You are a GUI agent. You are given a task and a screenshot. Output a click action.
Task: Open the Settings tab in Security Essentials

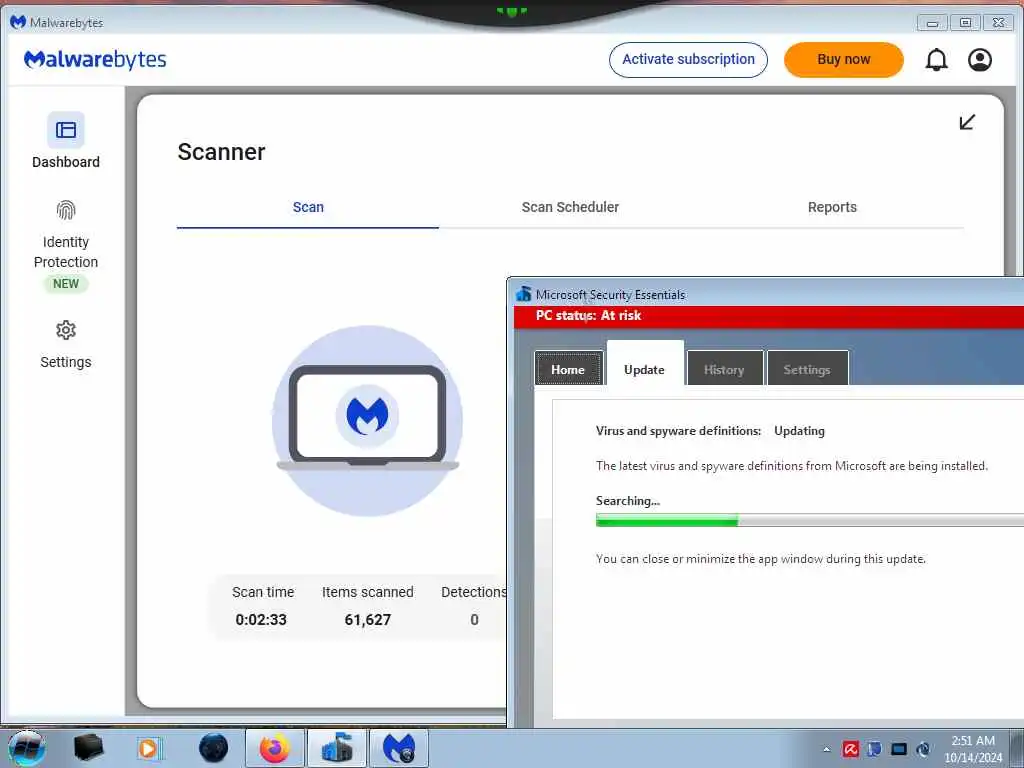807,369
